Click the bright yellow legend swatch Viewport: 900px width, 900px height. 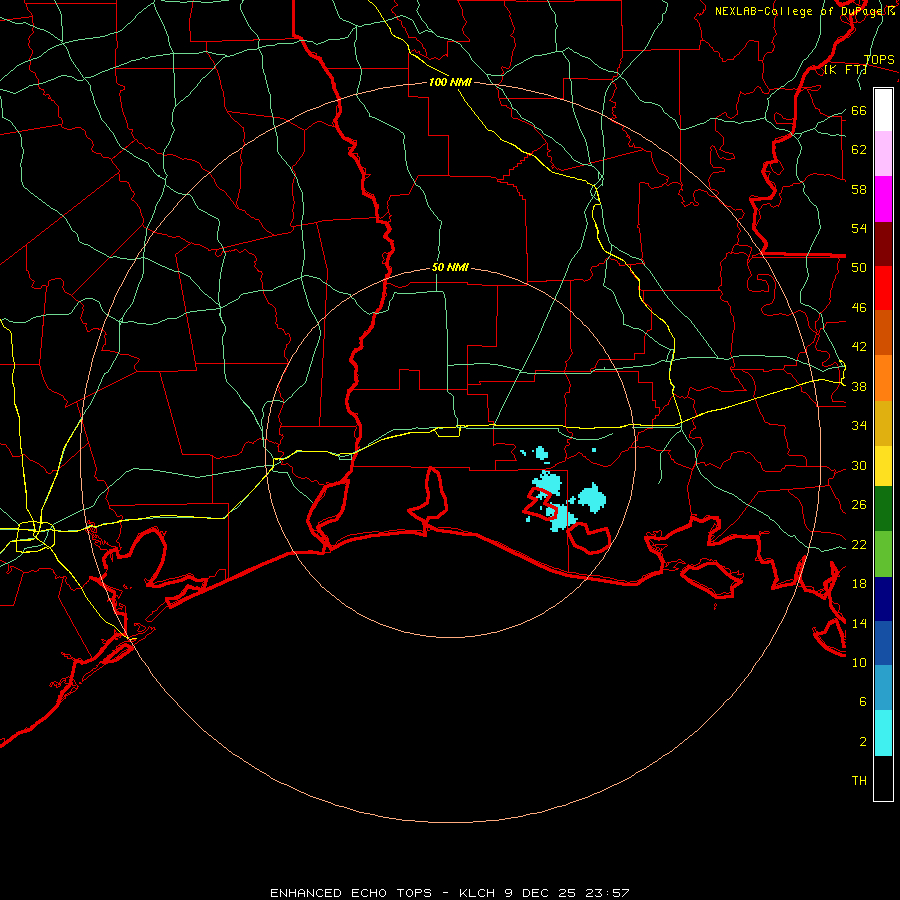click(x=883, y=466)
